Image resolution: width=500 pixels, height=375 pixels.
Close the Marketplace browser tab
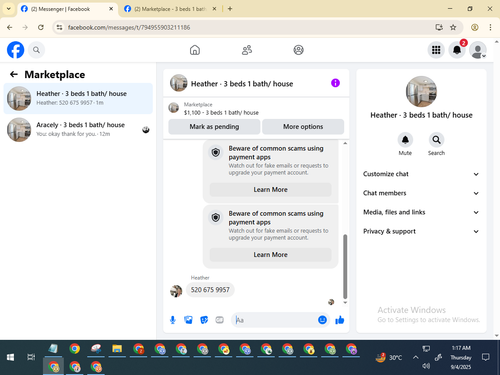pos(214,9)
